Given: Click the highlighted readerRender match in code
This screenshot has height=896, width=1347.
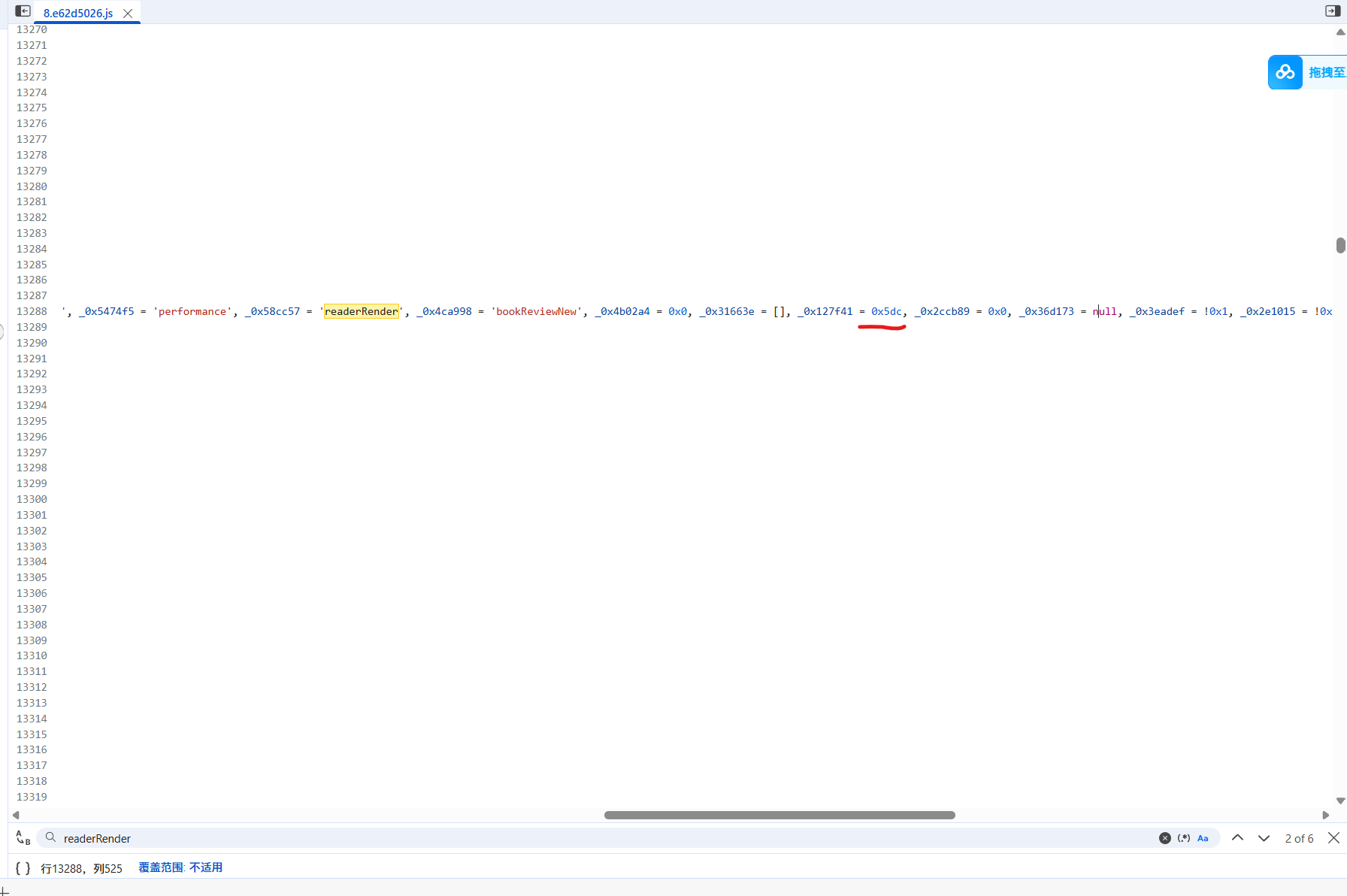Looking at the screenshot, I should click(x=362, y=311).
